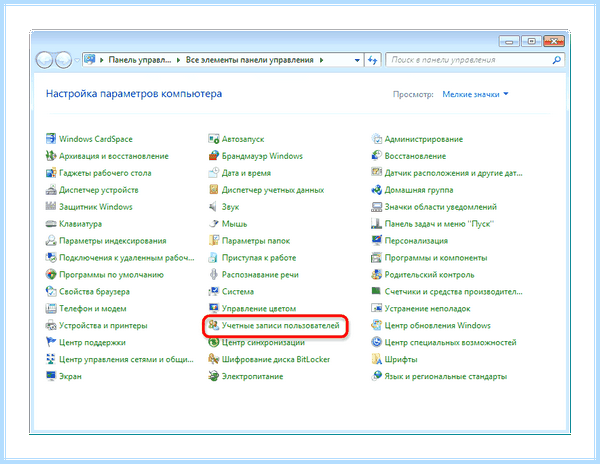Image resolution: width=600 pixels, height=464 pixels.
Task: Open Защитник Windows icon
Action: (51, 206)
